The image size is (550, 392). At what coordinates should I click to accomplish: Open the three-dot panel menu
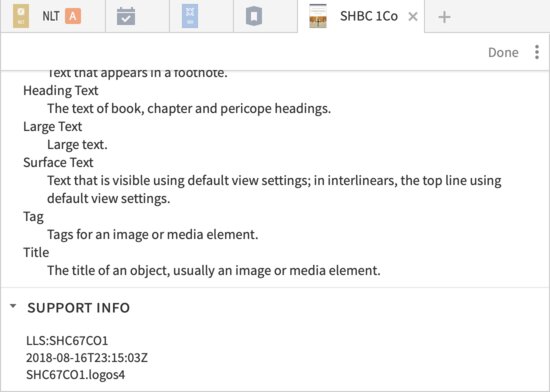(537, 52)
